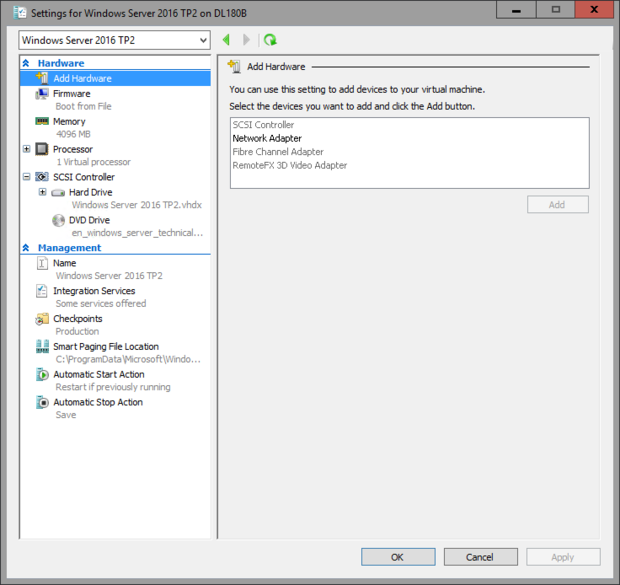Click the Name setting icon
This screenshot has height=585, width=620.
point(42,263)
